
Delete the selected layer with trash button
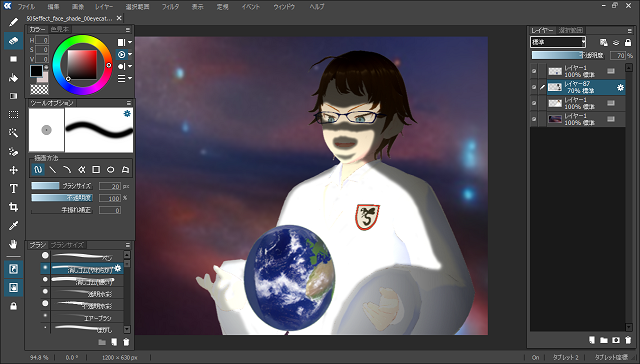coord(628,340)
